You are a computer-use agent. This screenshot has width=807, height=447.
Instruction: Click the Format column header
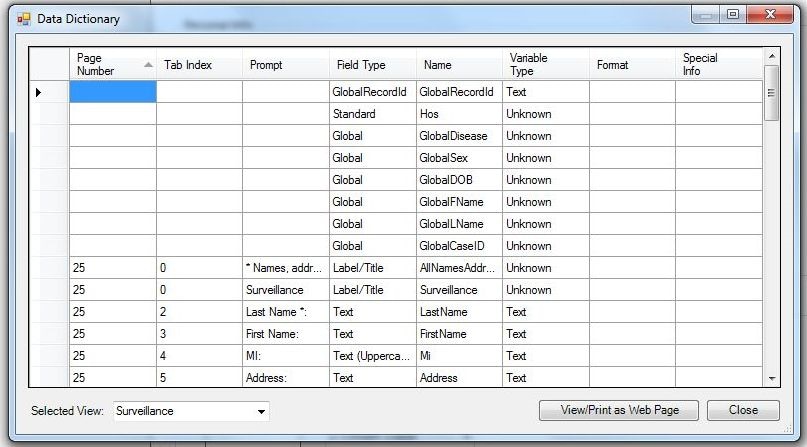coord(631,65)
